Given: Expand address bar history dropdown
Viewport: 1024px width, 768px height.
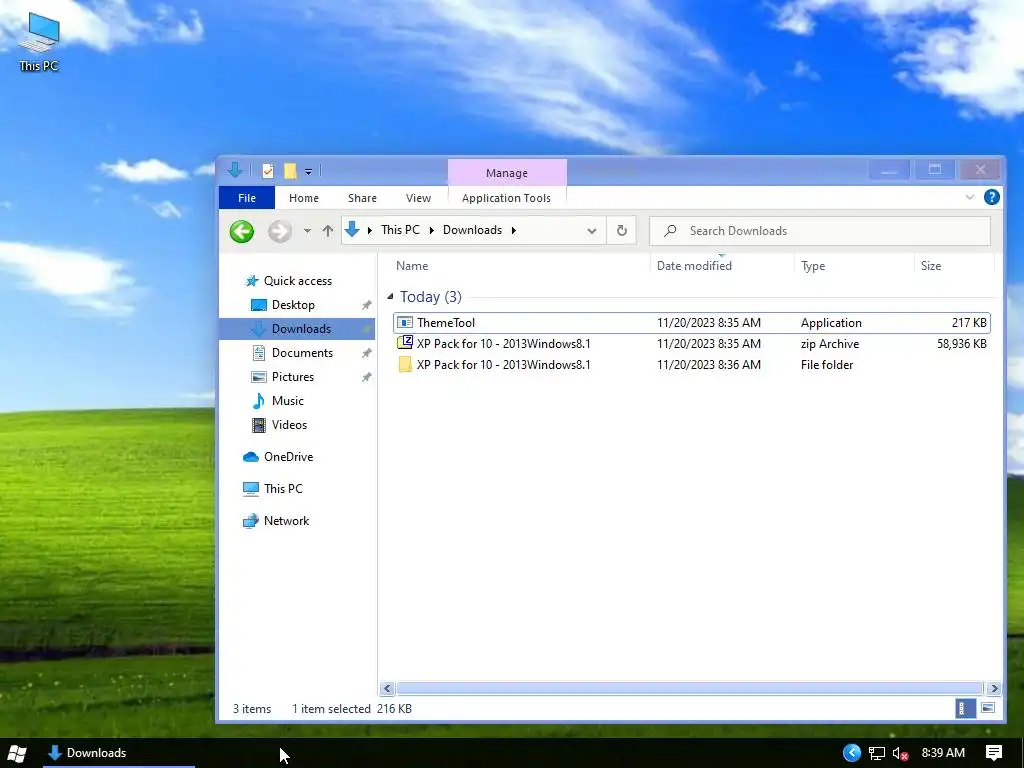Looking at the screenshot, I should 592,231.
